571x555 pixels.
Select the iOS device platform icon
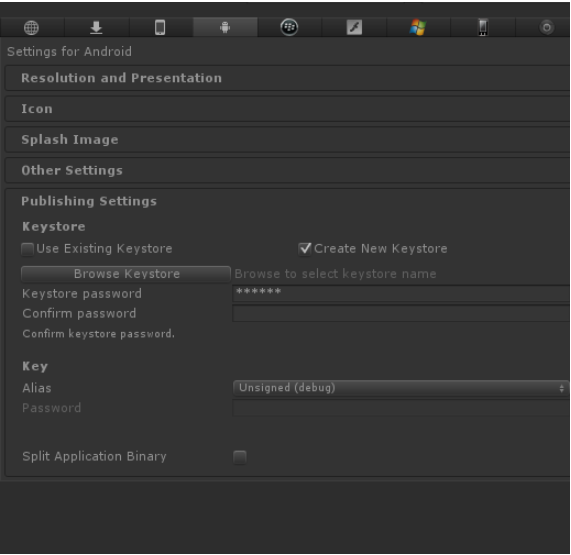pyautogui.click(x=160, y=27)
